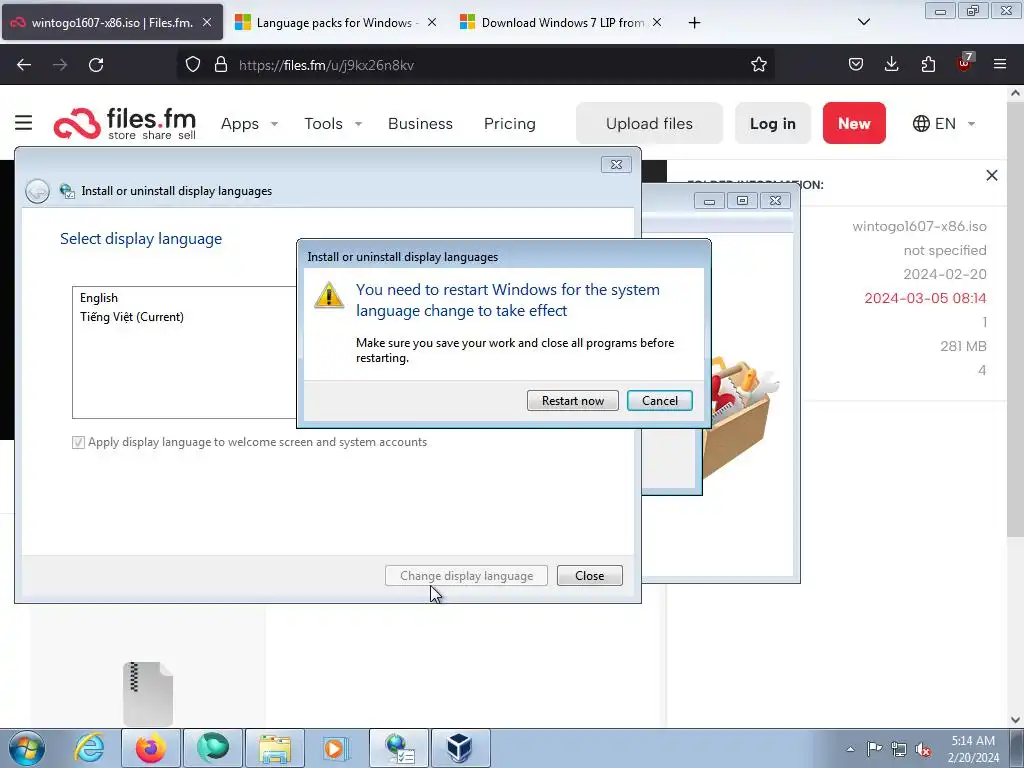This screenshot has width=1024, height=768.
Task: Close the Install or uninstall display languages window
Action: (x=616, y=165)
